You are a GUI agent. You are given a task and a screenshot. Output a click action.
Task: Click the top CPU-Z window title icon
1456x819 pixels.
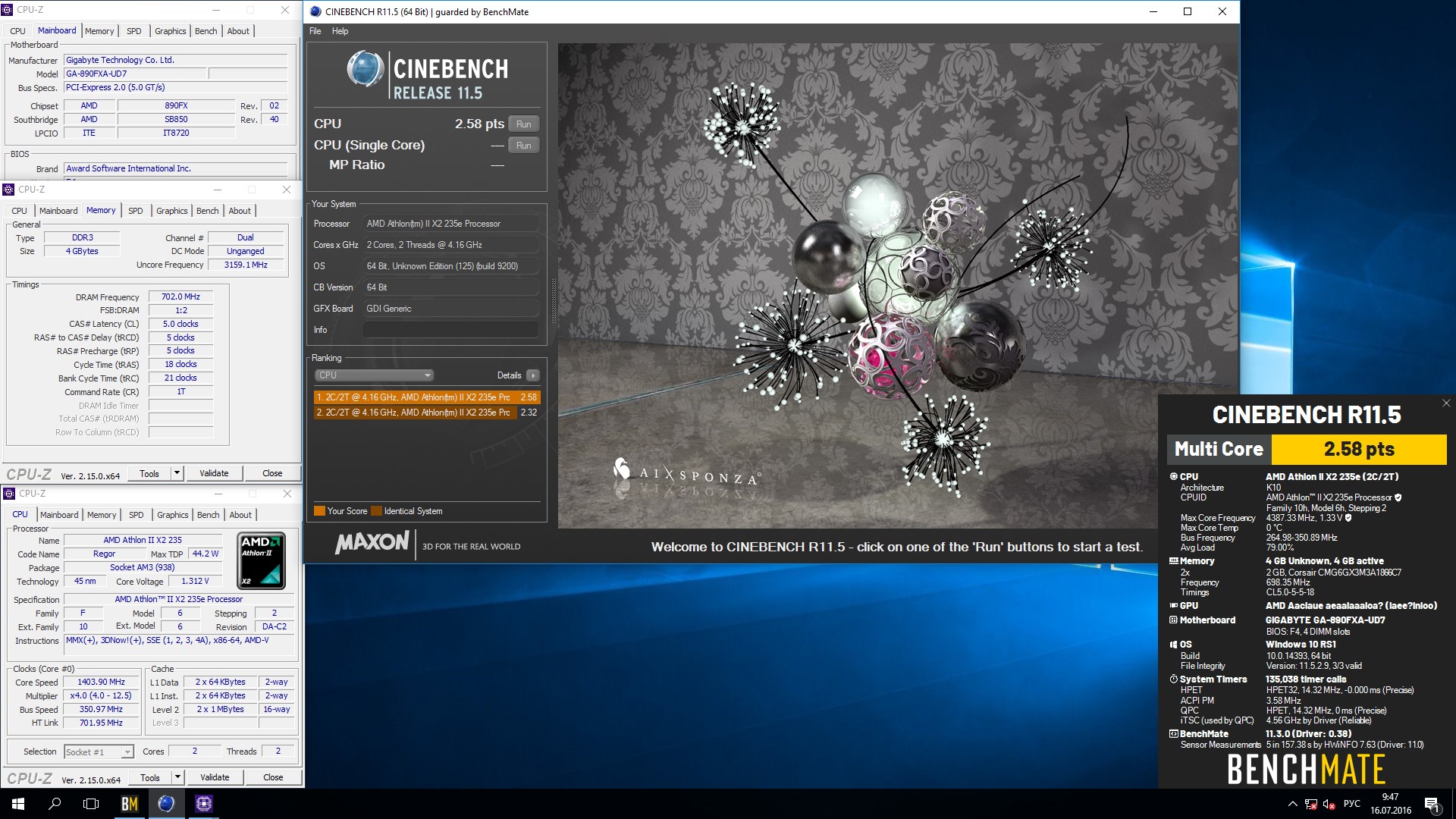tap(8, 10)
